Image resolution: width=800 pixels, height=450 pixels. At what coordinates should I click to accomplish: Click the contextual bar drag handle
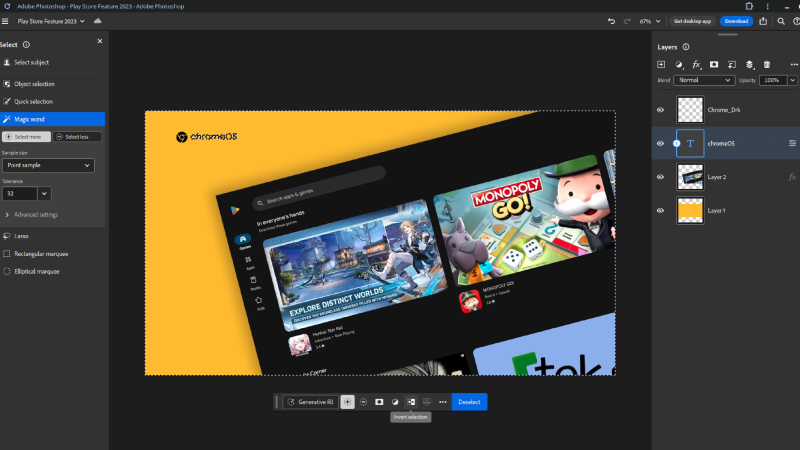(x=277, y=402)
